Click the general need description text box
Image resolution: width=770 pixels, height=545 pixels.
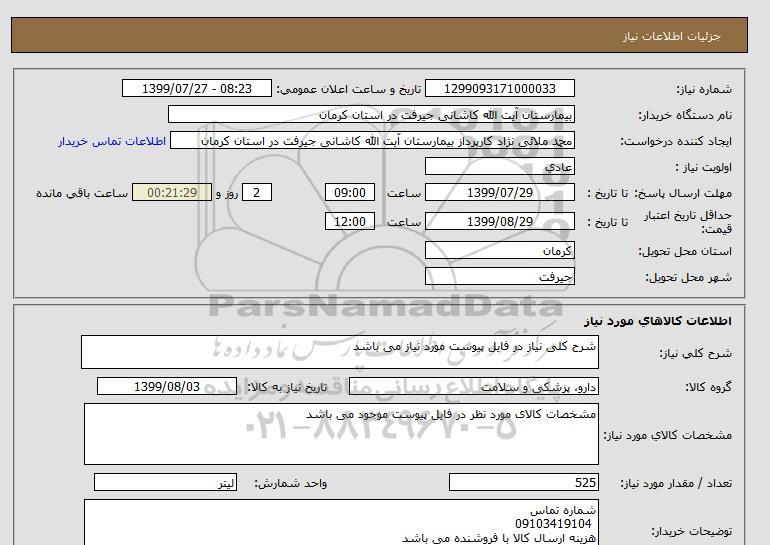point(340,352)
